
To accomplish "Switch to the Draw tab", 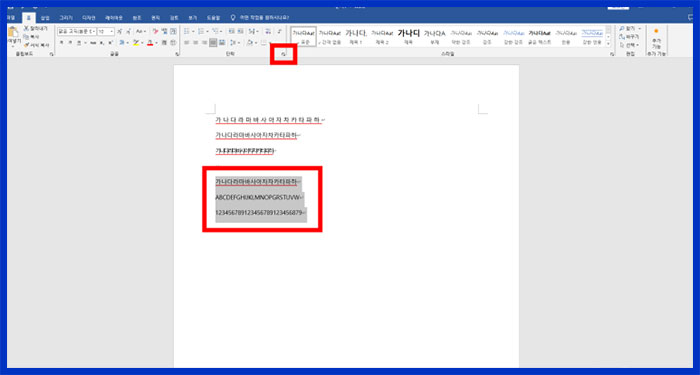I will pos(66,18).
